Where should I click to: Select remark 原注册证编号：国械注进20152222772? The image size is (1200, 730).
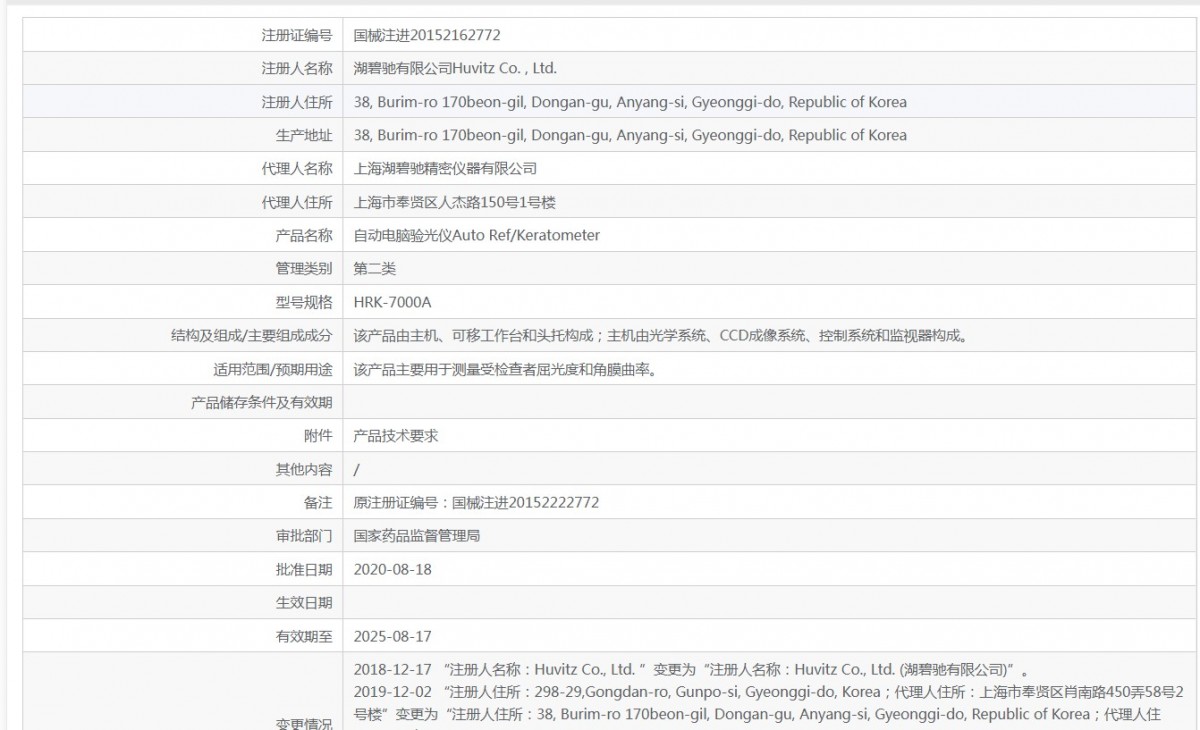click(x=477, y=502)
